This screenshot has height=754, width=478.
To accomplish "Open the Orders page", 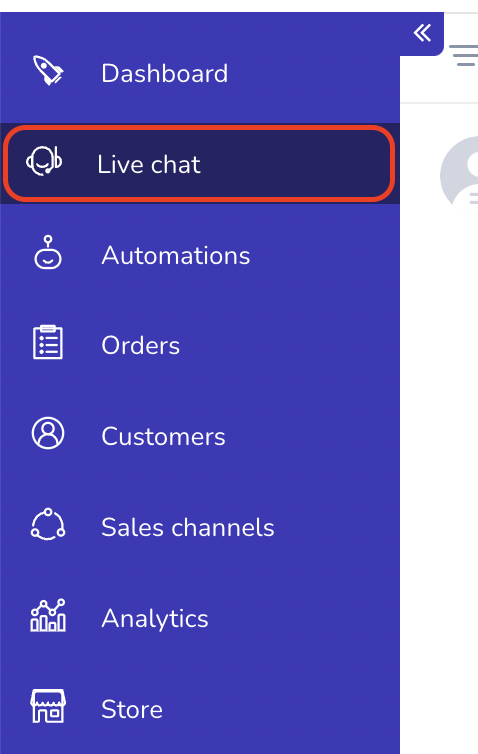I will click(140, 345).
